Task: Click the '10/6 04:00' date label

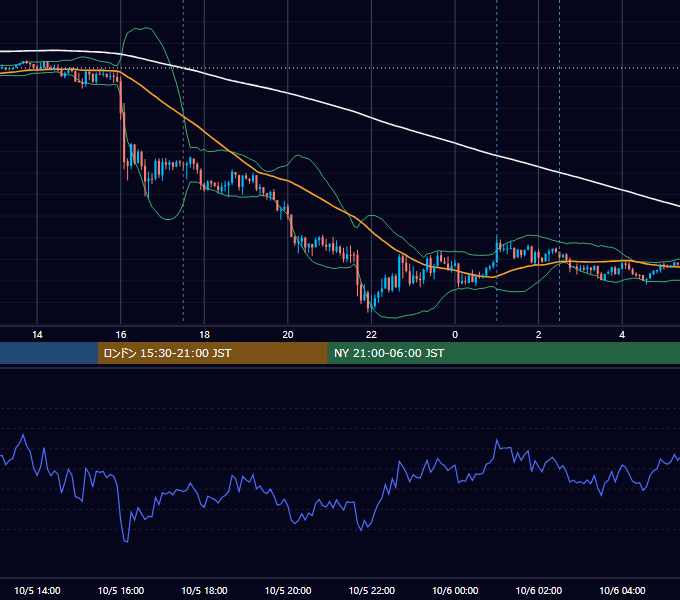Action: click(x=622, y=590)
